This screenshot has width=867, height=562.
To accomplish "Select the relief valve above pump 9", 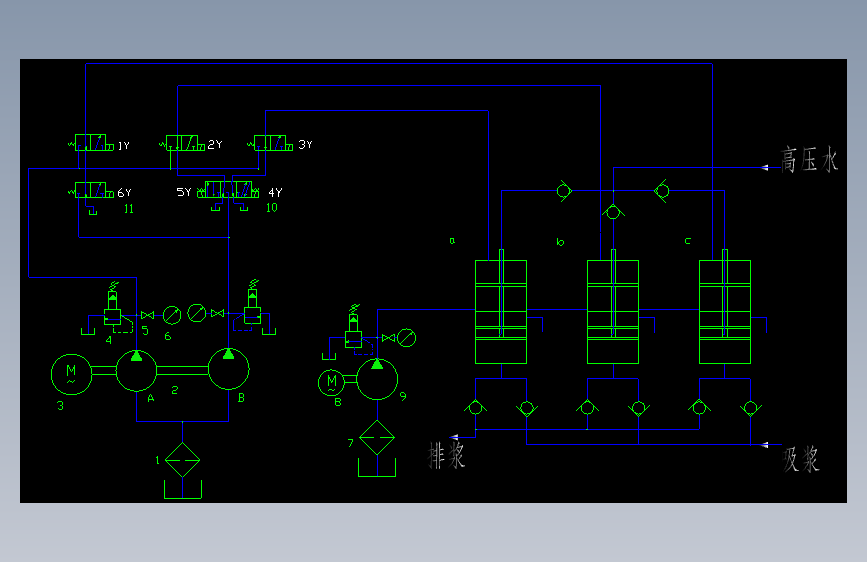I will click(x=354, y=330).
